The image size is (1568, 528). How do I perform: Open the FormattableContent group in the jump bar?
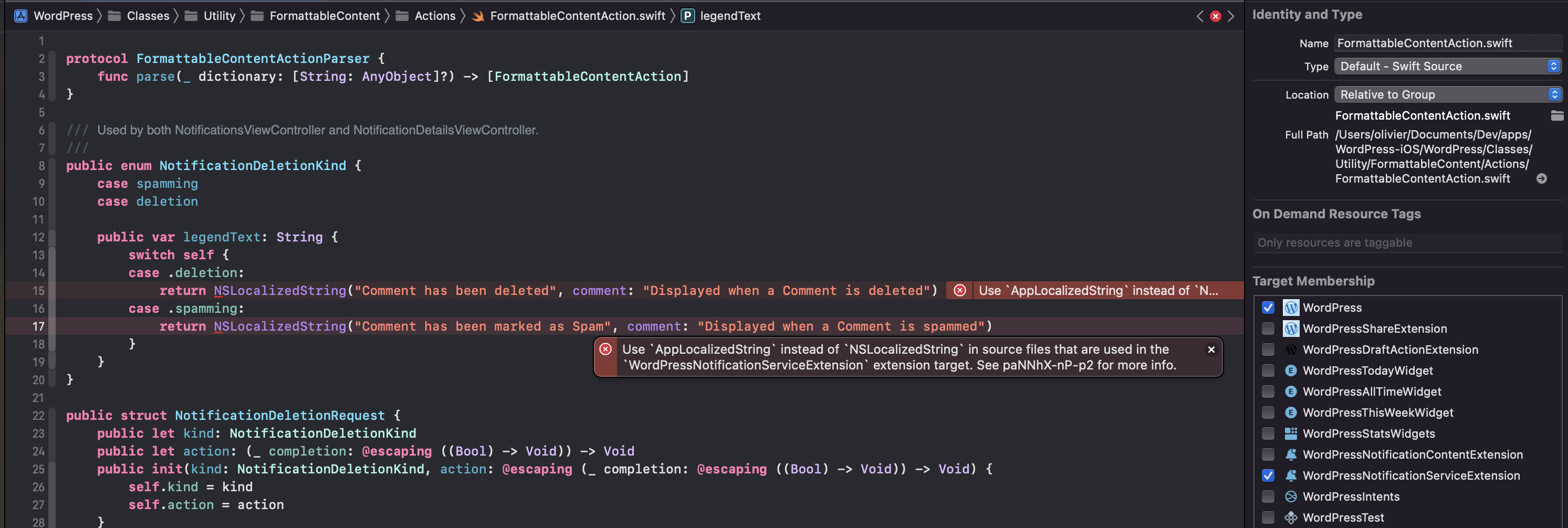pos(315,16)
